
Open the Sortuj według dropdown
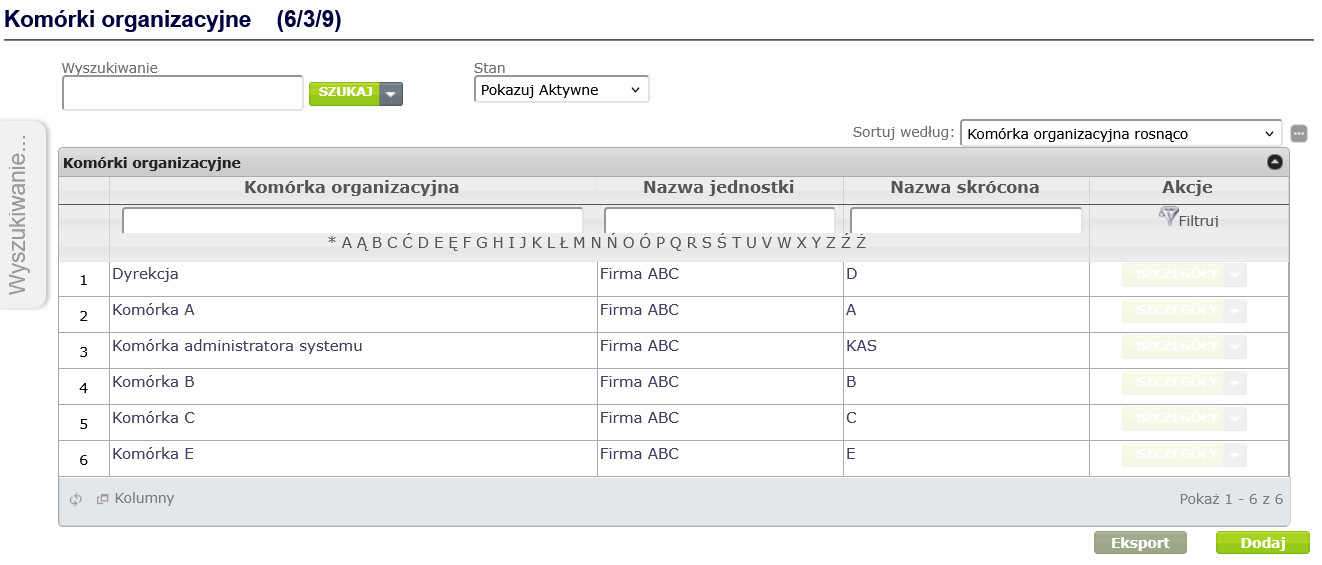click(x=1120, y=133)
